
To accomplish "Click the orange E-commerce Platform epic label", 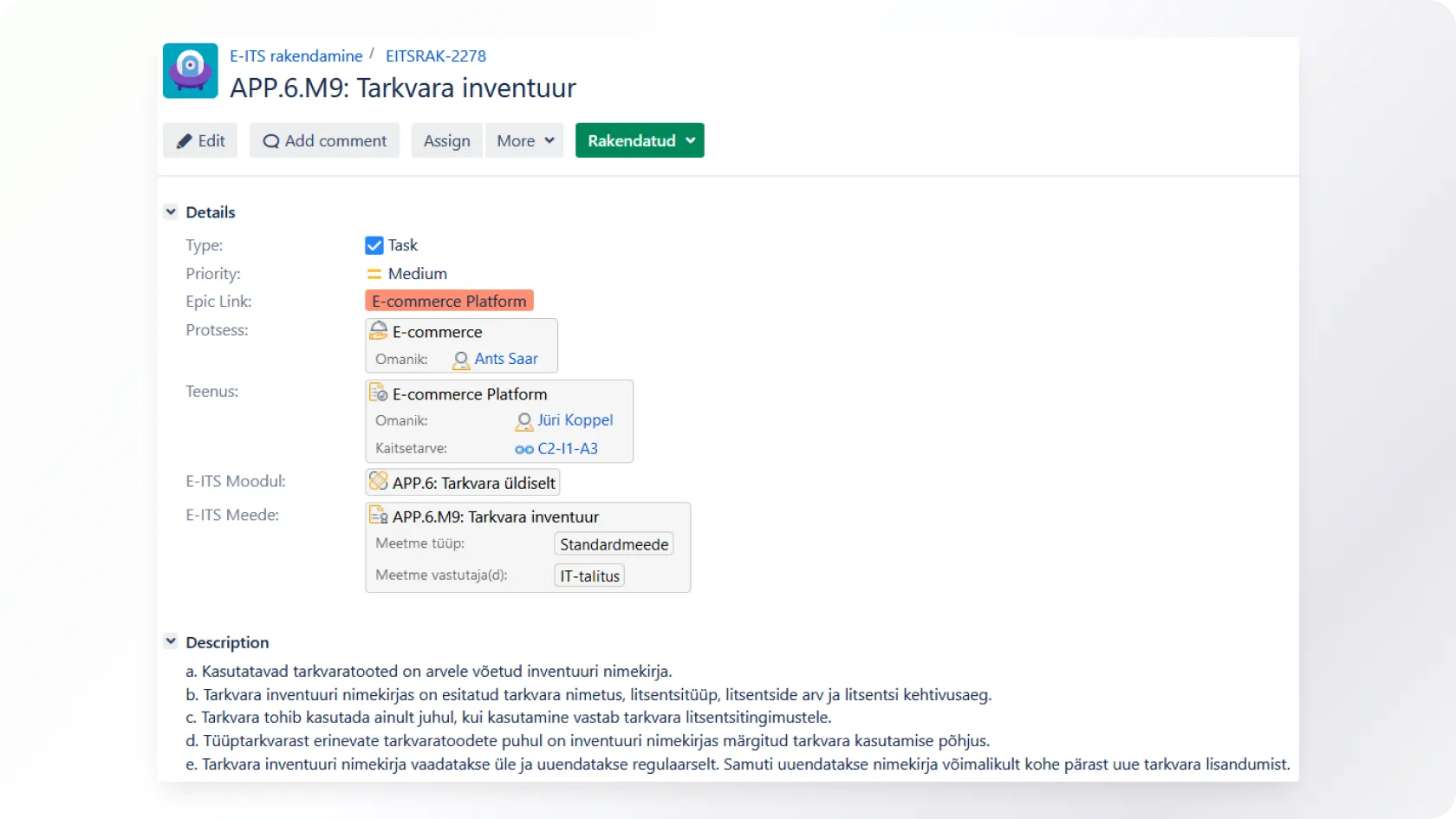I will coord(449,301).
